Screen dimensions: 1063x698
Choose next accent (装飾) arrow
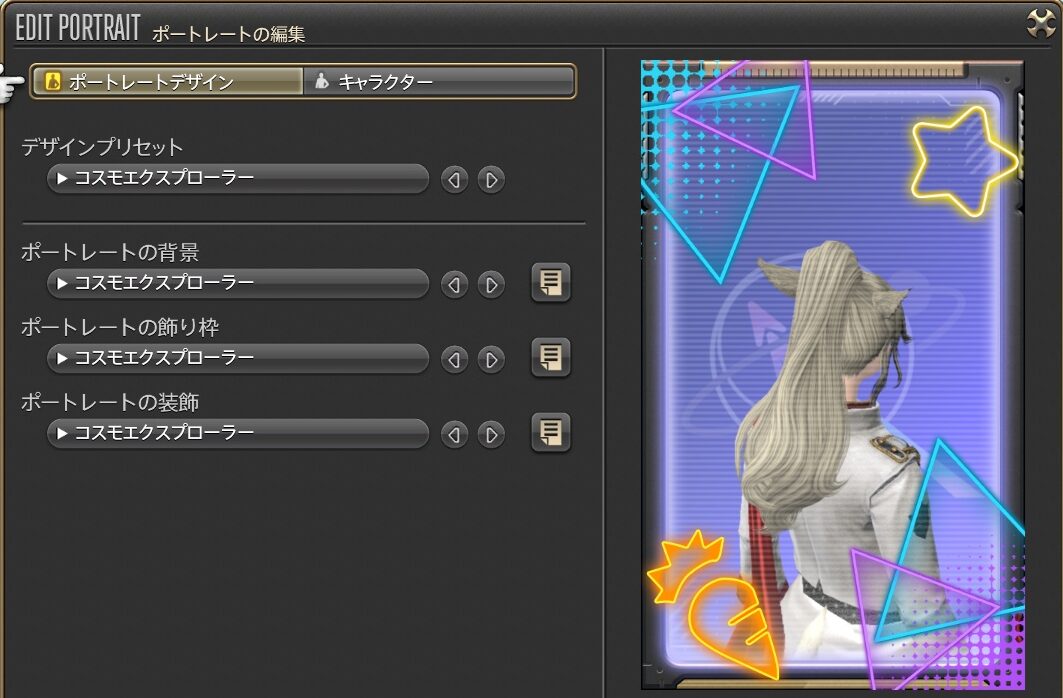tap(492, 434)
